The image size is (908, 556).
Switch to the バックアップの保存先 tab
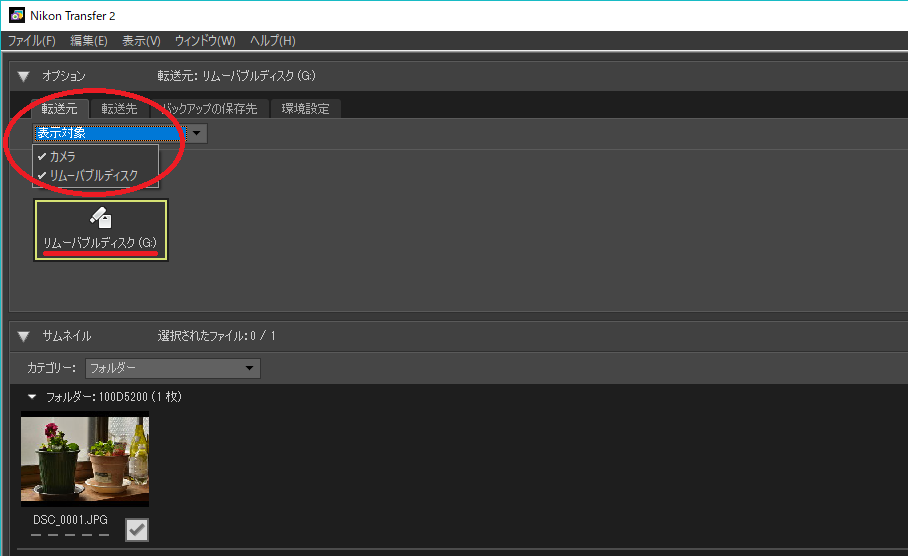[210, 108]
